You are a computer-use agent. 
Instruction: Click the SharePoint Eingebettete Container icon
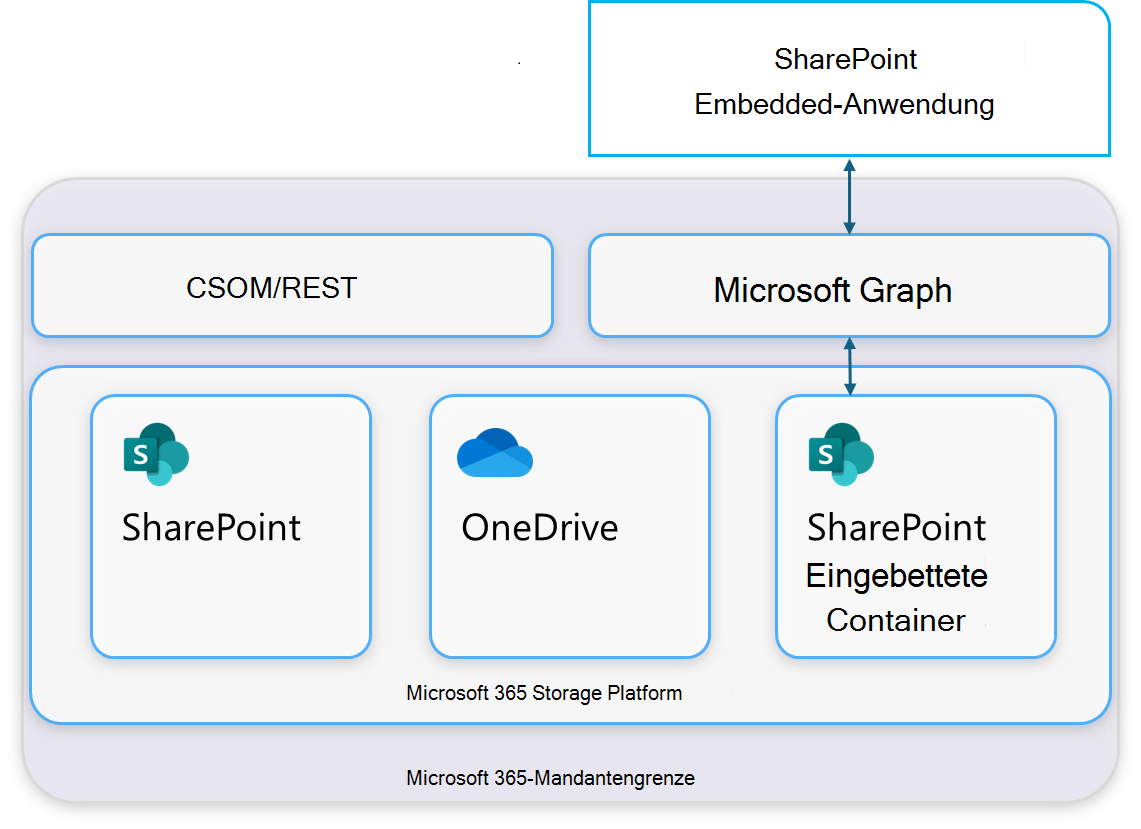(840, 452)
